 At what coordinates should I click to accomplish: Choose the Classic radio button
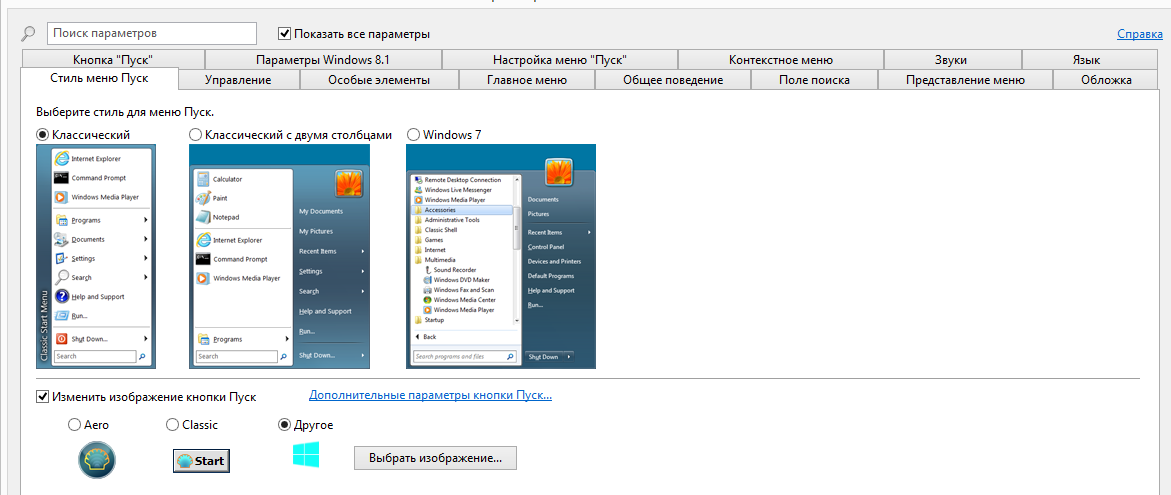pyautogui.click(x=171, y=425)
